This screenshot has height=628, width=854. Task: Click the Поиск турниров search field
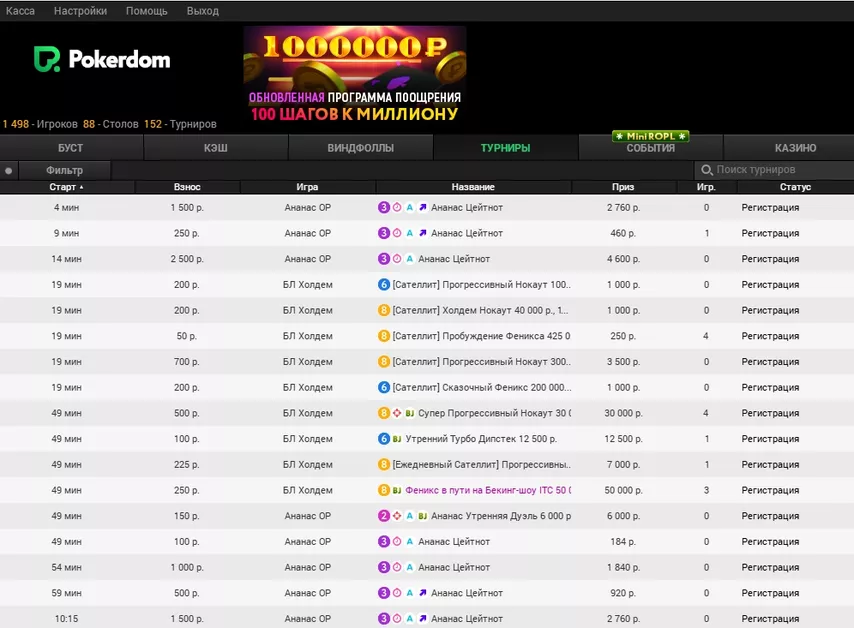[780, 171]
